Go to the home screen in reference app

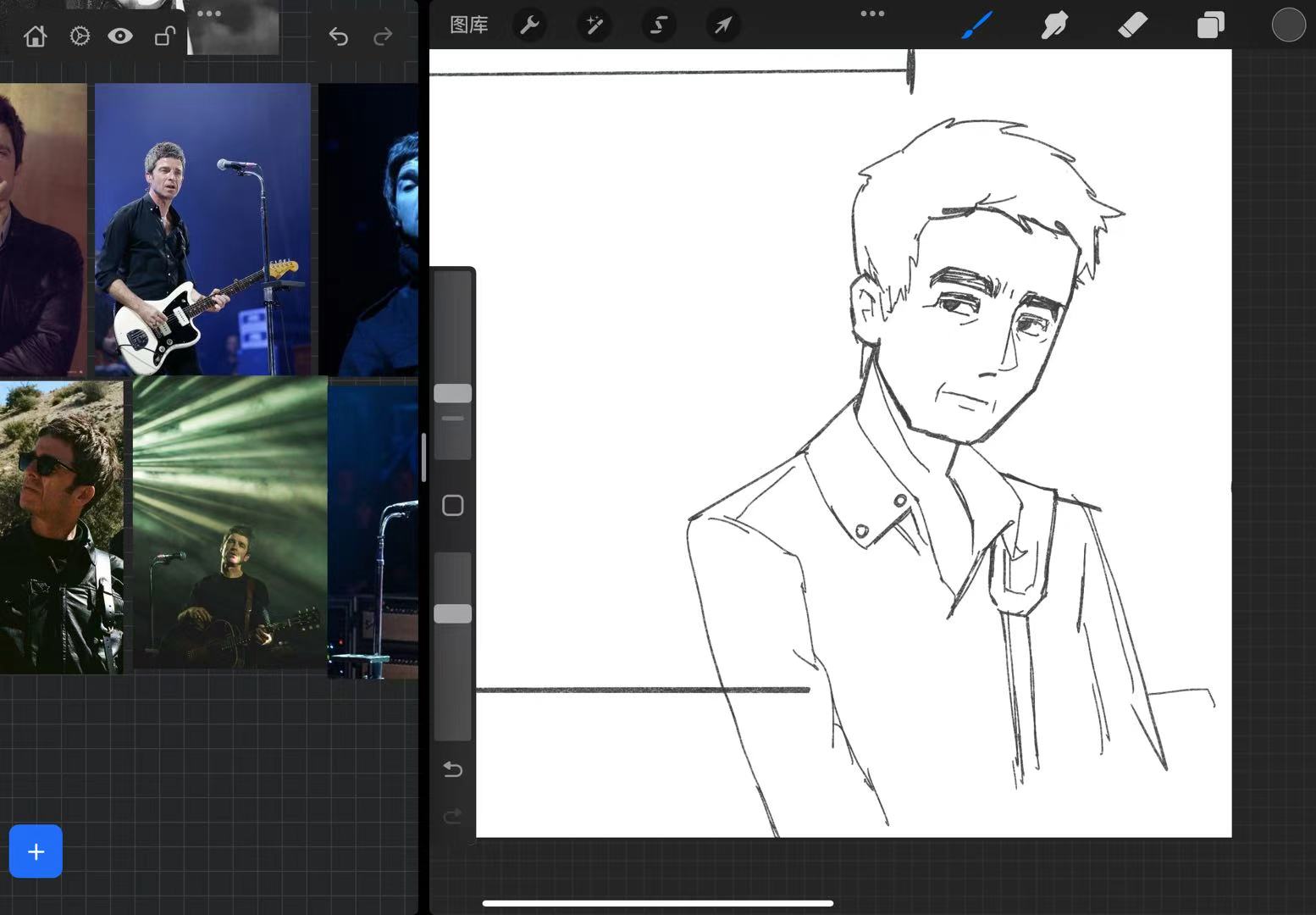36,36
